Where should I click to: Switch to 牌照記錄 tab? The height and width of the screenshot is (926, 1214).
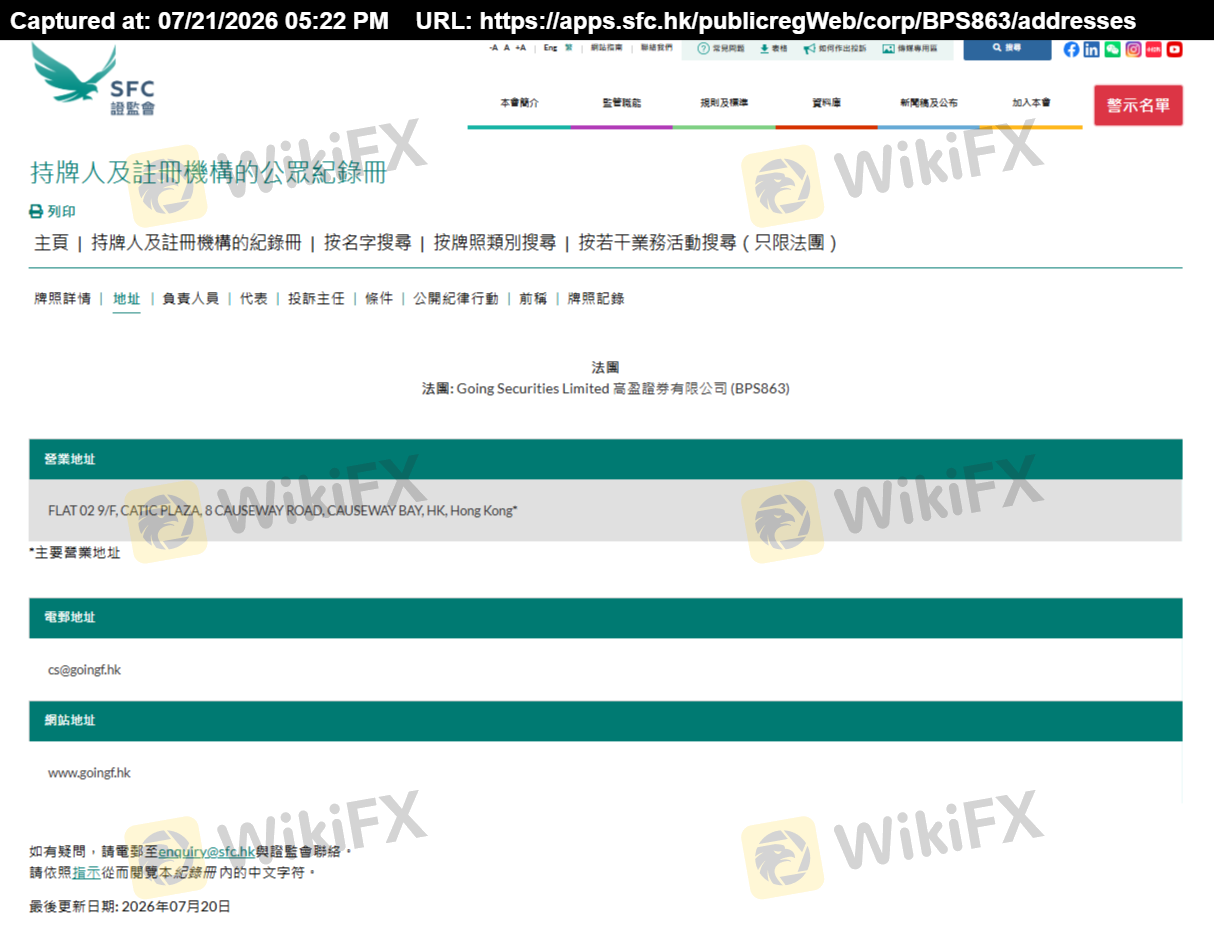(596, 298)
